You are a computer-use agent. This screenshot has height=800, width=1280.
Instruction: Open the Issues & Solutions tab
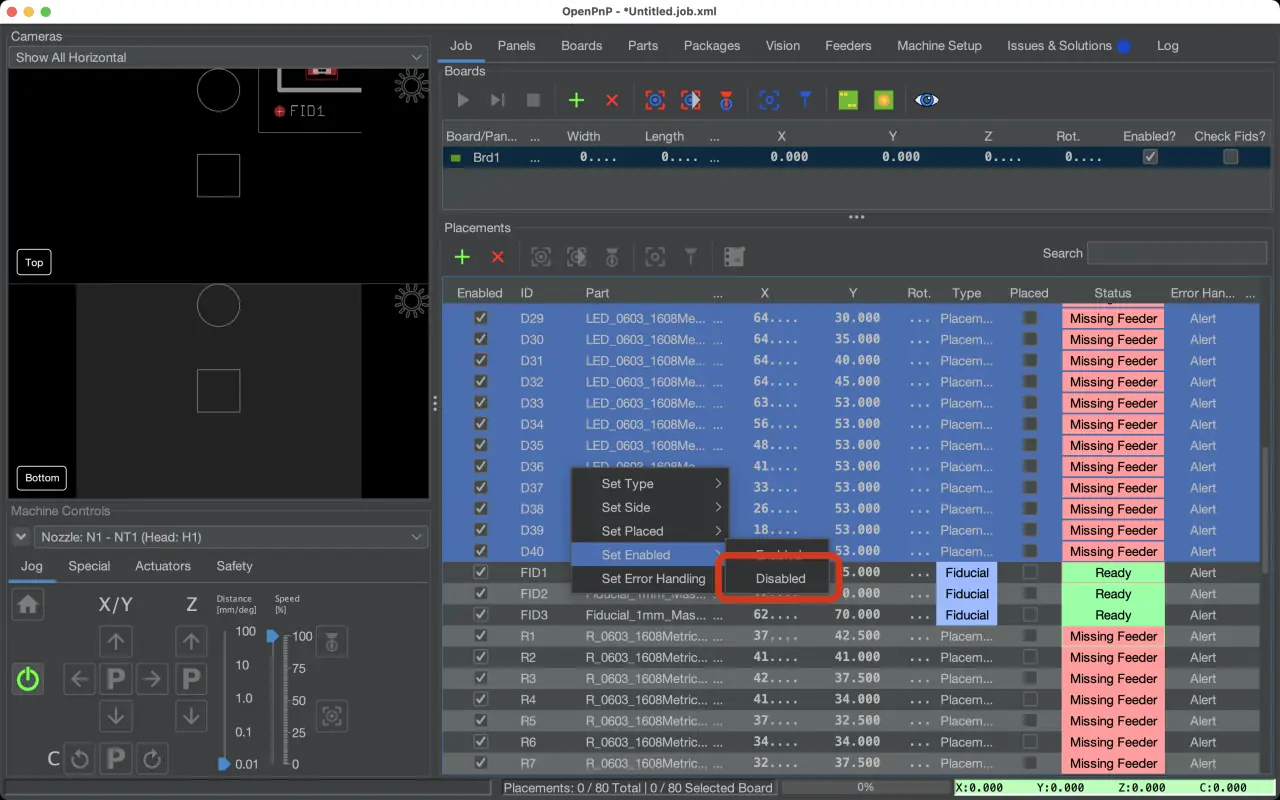pyautogui.click(x=1059, y=46)
